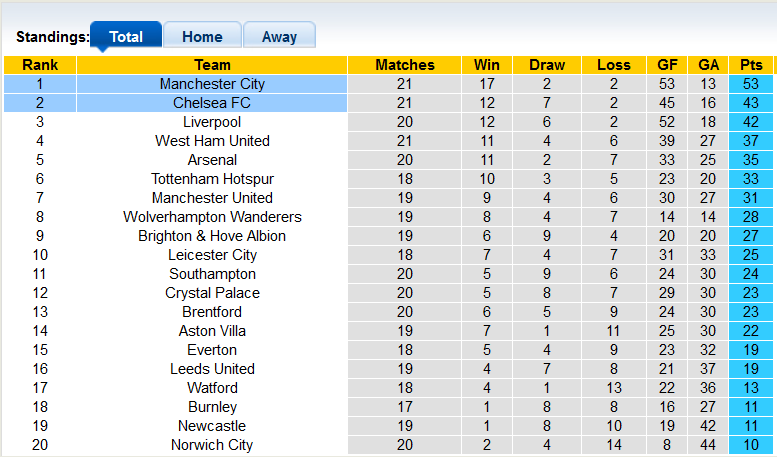
Task: Select West Ham United team name
Action: 212,141
